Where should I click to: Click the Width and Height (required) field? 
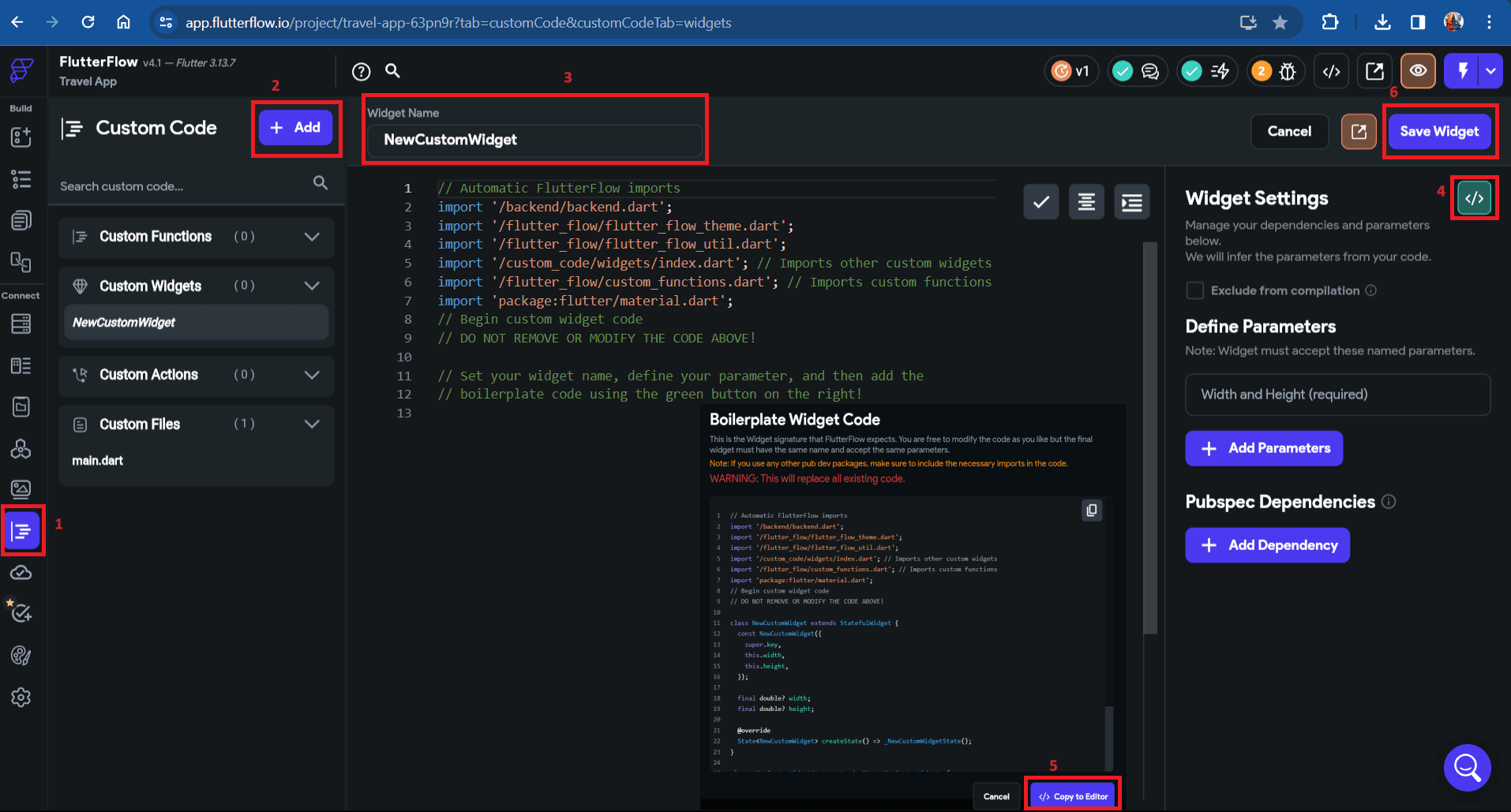click(1337, 395)
